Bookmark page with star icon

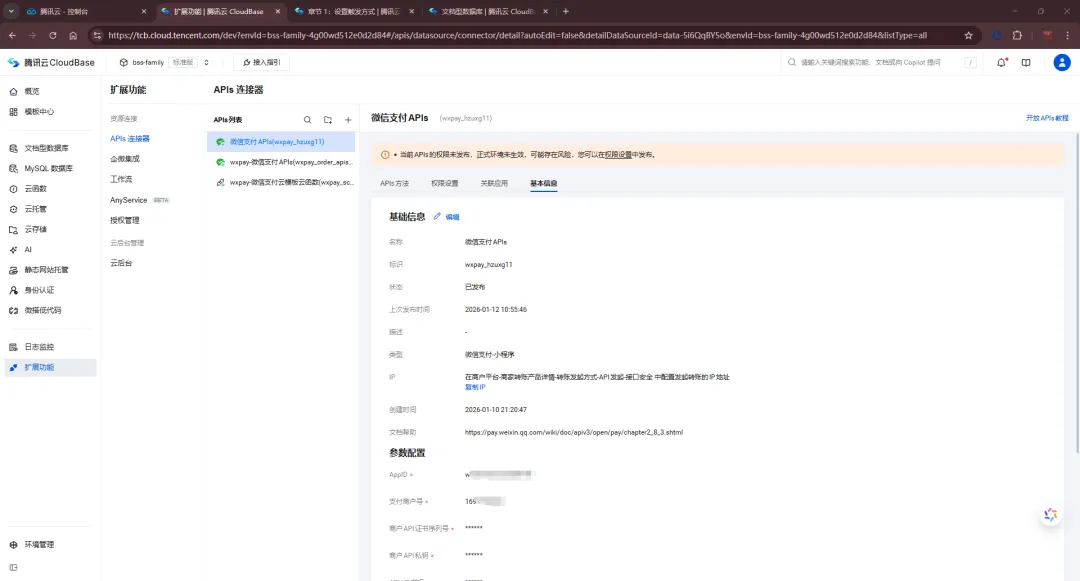[x=968, y=35]
